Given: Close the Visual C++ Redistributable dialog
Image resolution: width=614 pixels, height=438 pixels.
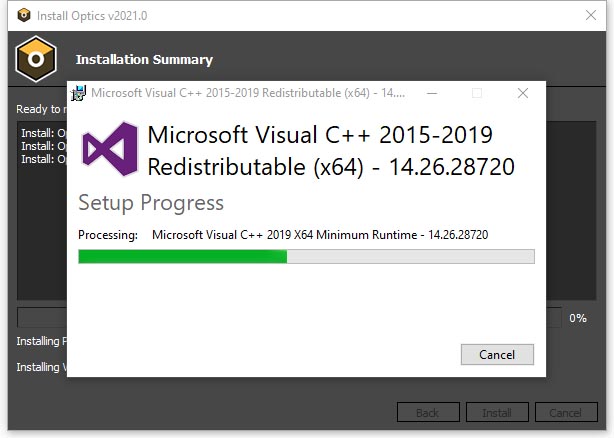Looking at the screenshot, I should pyautogui.click(x=523, y=93).
